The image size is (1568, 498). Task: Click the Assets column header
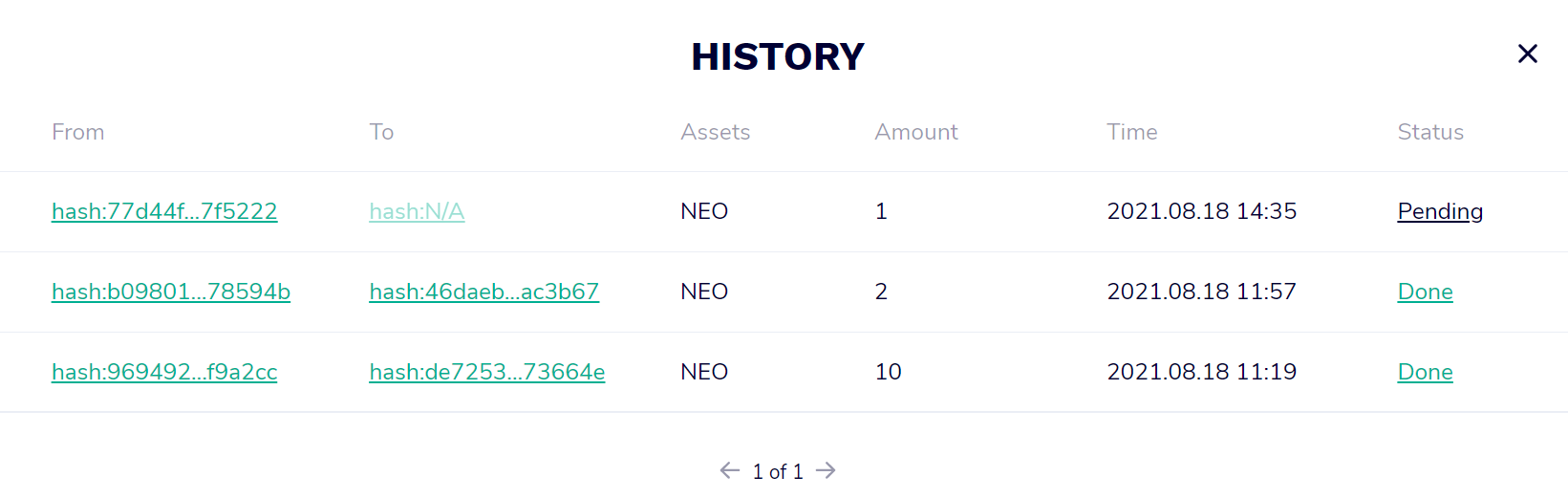coord(715,132)
